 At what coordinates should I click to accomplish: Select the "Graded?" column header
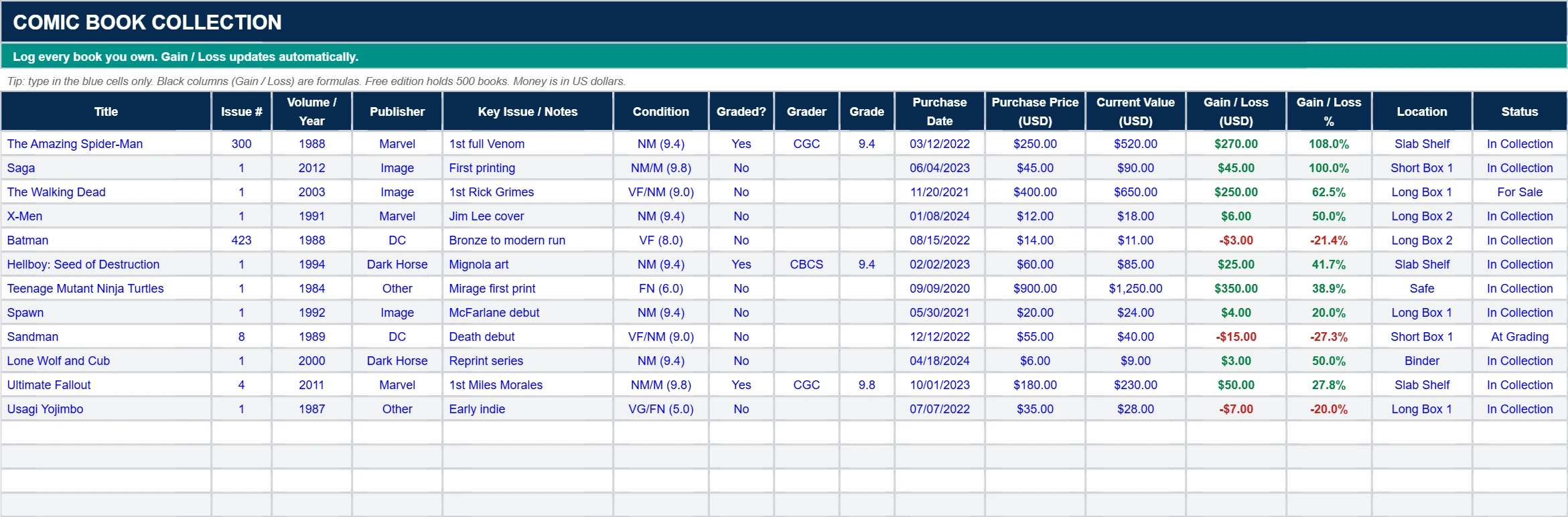point(741,112)
